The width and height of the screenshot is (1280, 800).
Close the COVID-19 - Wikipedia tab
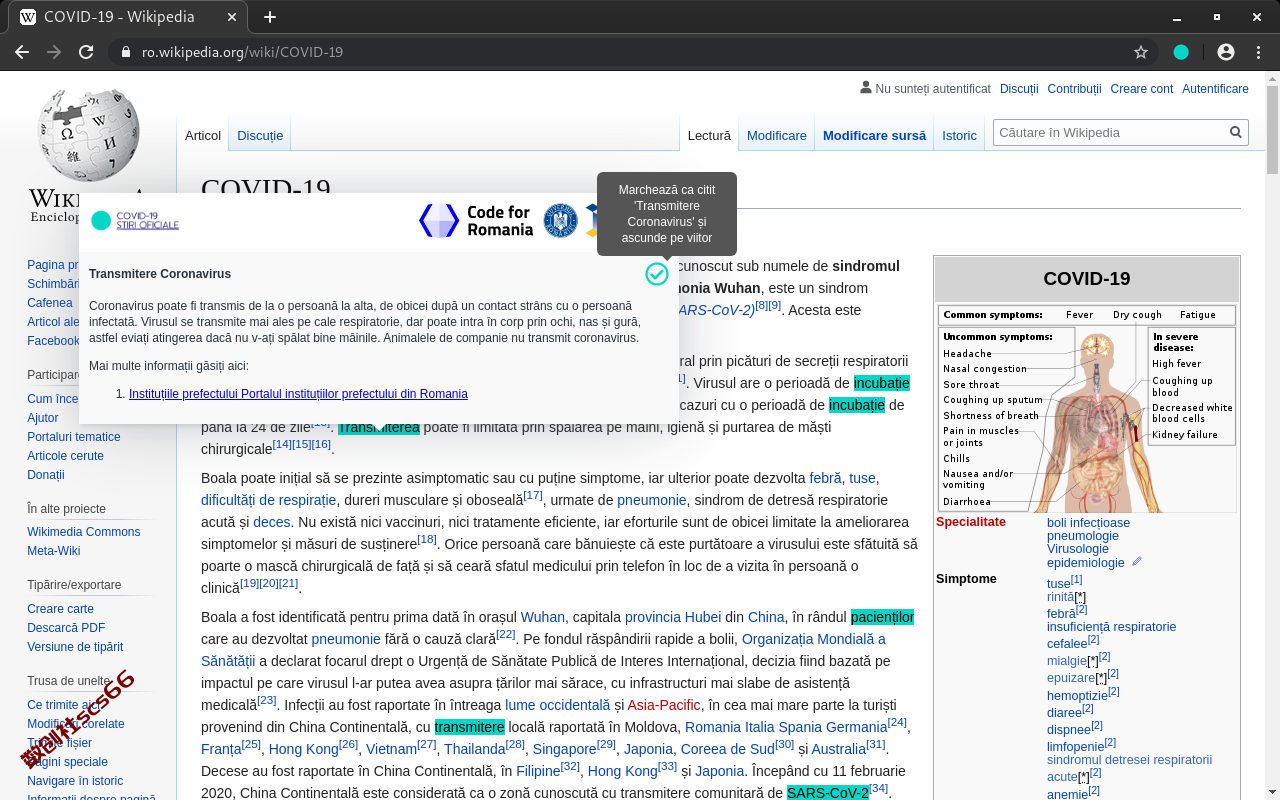coord(232,17)
